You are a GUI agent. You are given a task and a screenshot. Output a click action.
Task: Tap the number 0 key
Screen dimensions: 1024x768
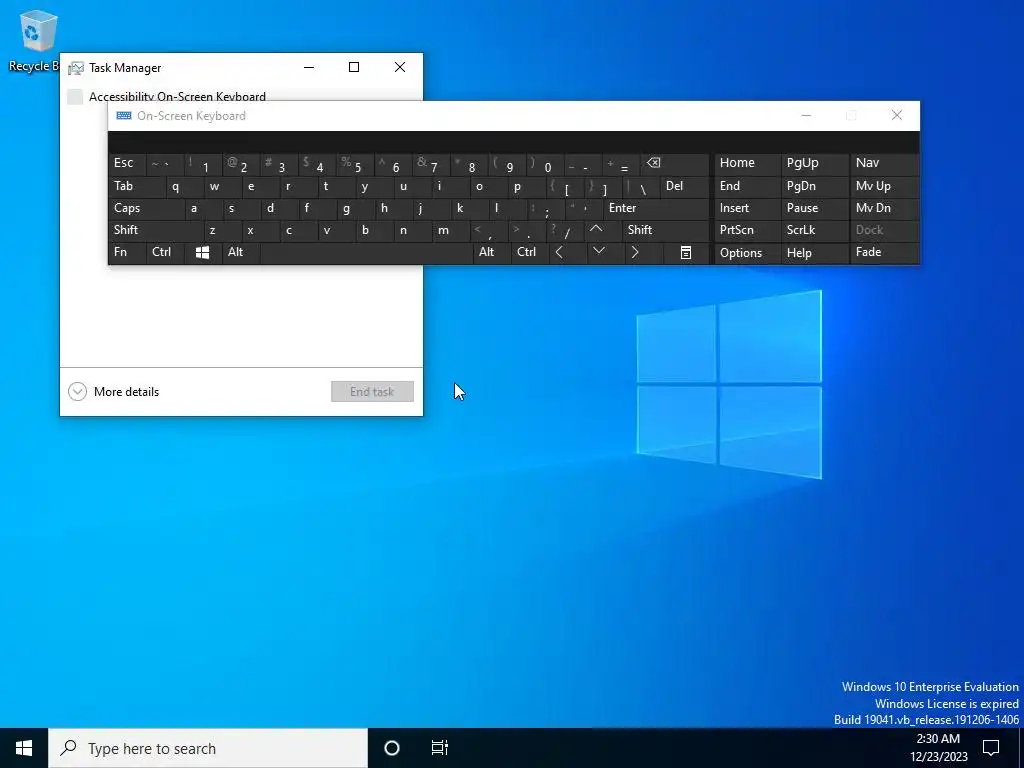pyautogui.click(x=545, y=163)
